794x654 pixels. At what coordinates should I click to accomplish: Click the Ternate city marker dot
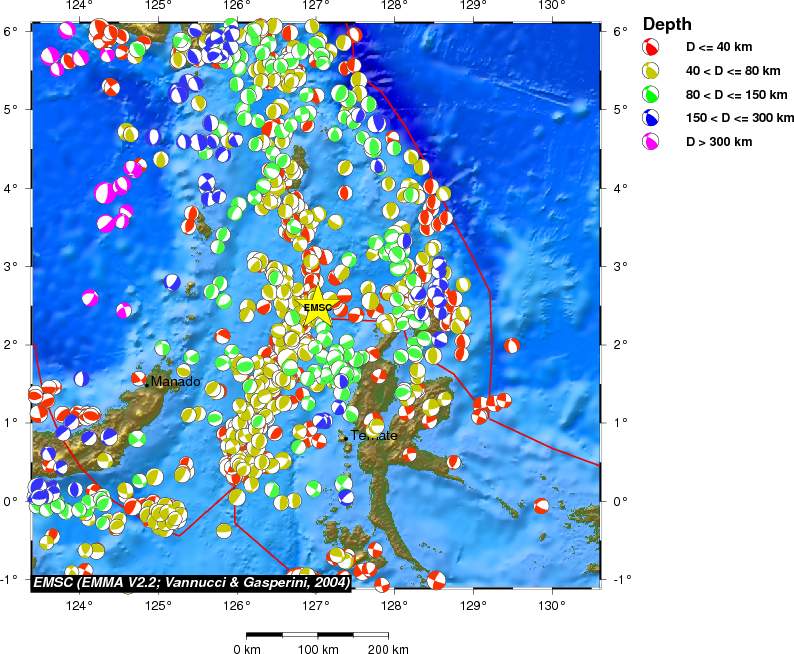345,437
